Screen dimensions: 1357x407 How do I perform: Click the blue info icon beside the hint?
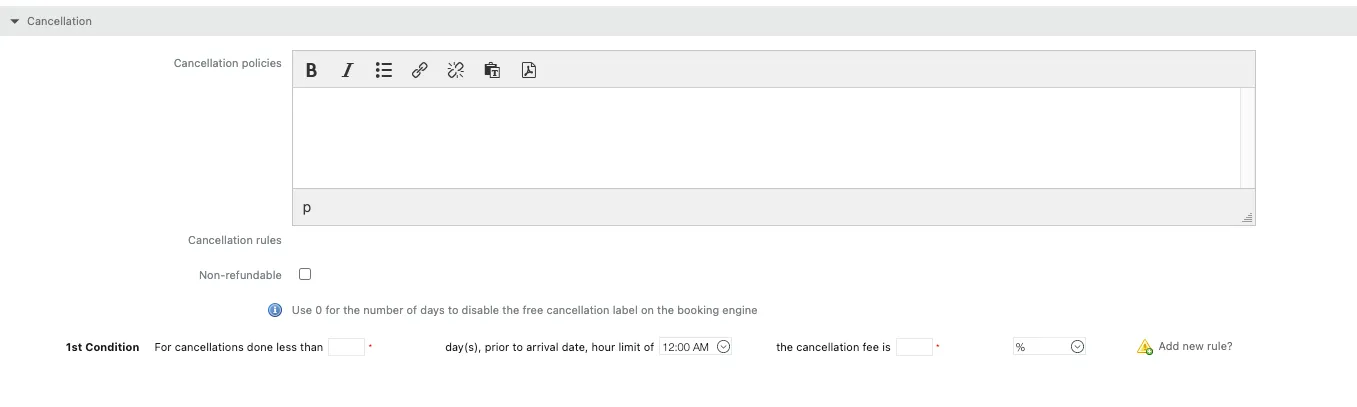[x=275, y=310]
